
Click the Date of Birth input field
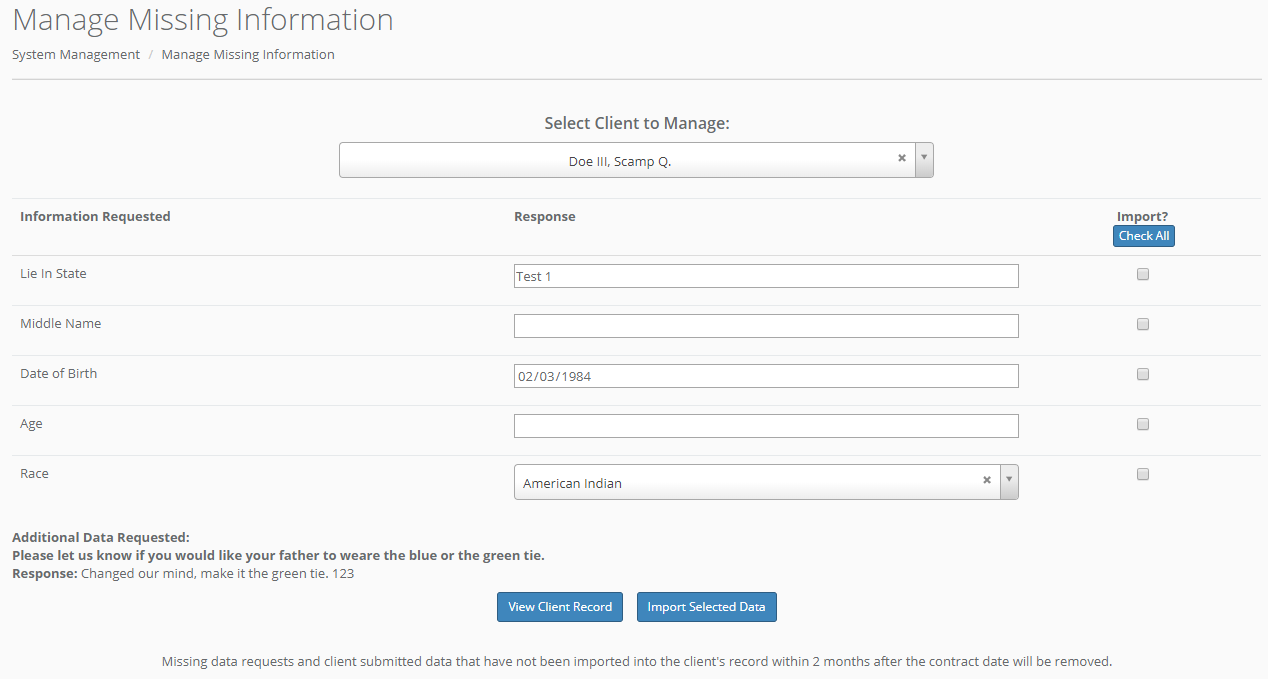point(766,376)
